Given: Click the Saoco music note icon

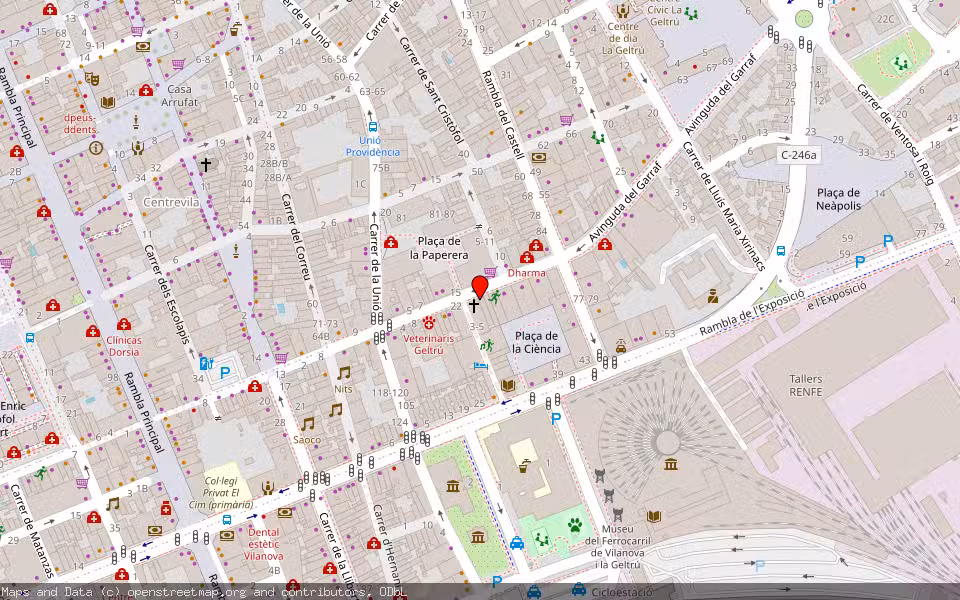Looking at the screenshot, I should [307, 424].
